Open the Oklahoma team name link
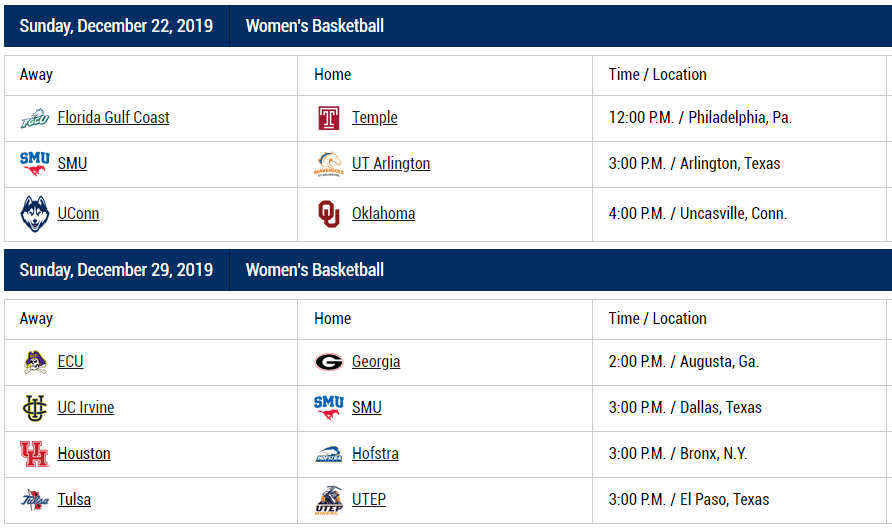 click(x=383, y=214)
